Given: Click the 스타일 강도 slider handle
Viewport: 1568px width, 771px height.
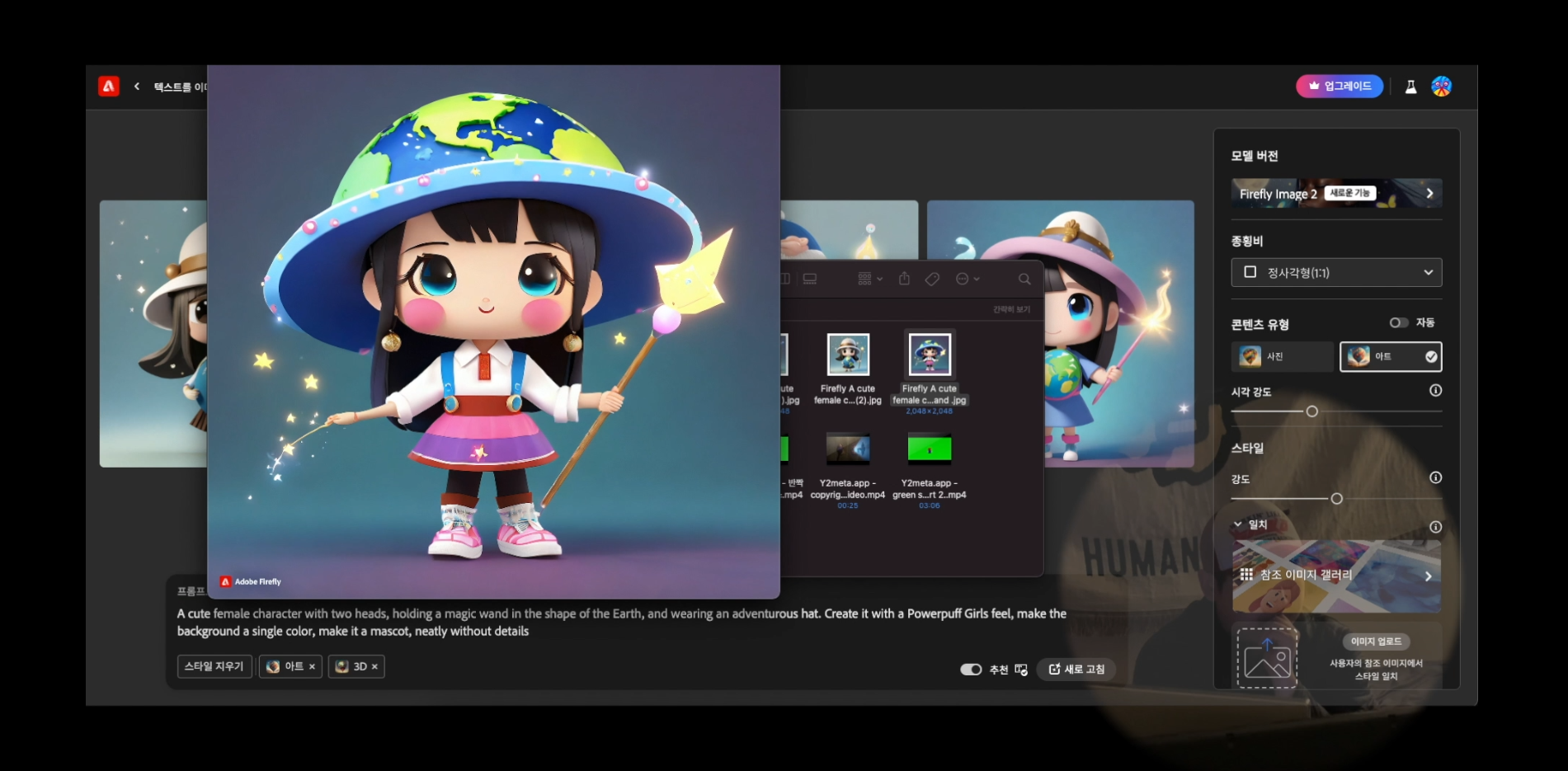Looking at the screenshot, I should coord(1336,499).
